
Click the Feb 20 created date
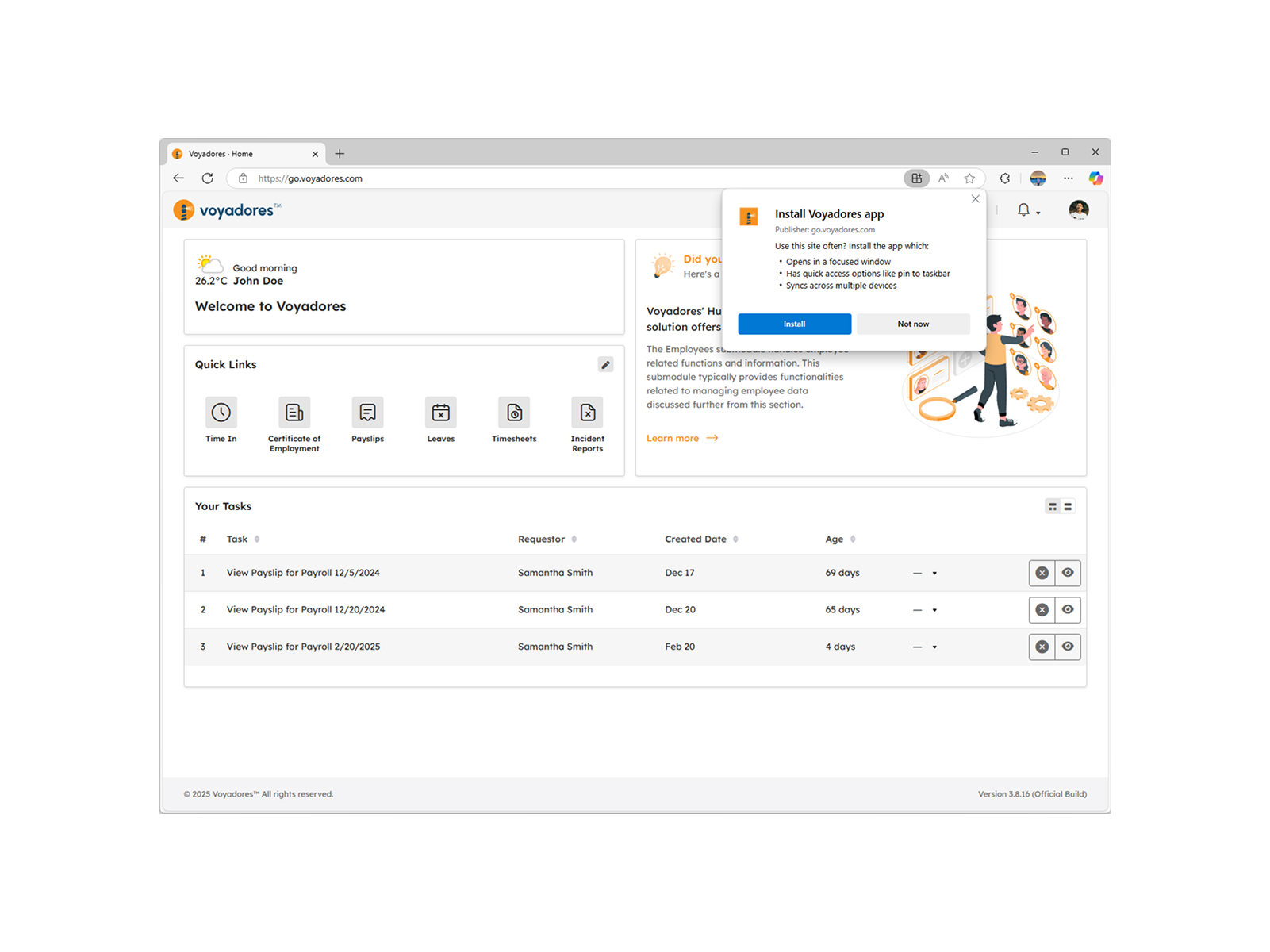pos(680,647)
